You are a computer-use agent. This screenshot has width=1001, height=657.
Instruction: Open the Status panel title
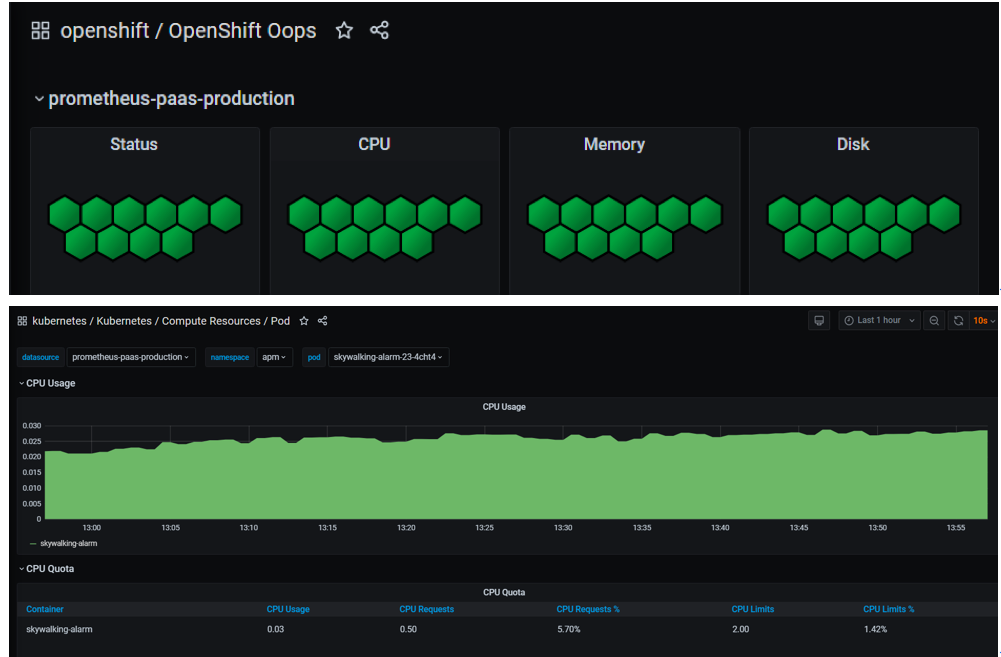(134, 144)
